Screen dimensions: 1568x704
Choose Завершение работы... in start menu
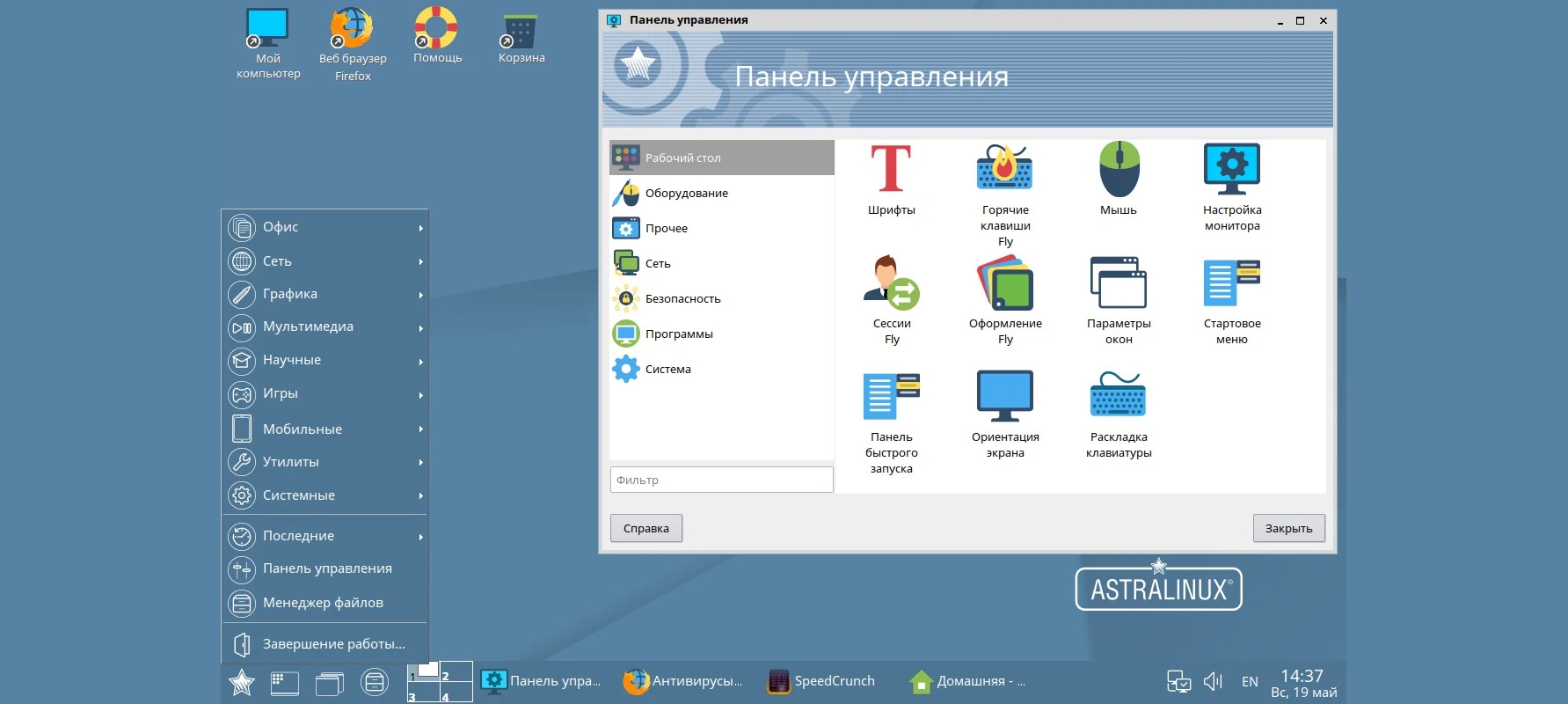tap(325, 644)
